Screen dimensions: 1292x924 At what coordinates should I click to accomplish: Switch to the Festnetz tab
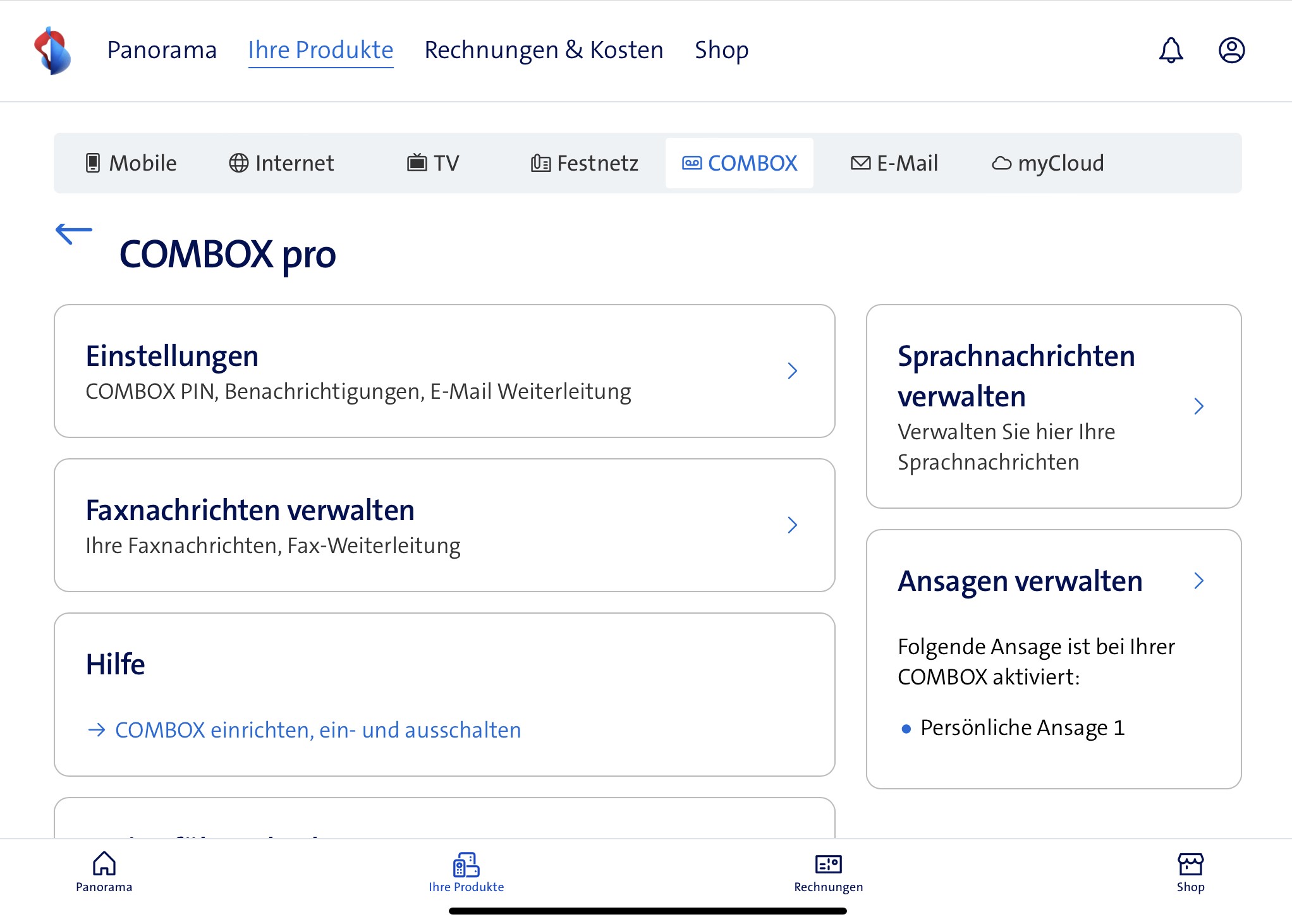[x=585, y=163]
